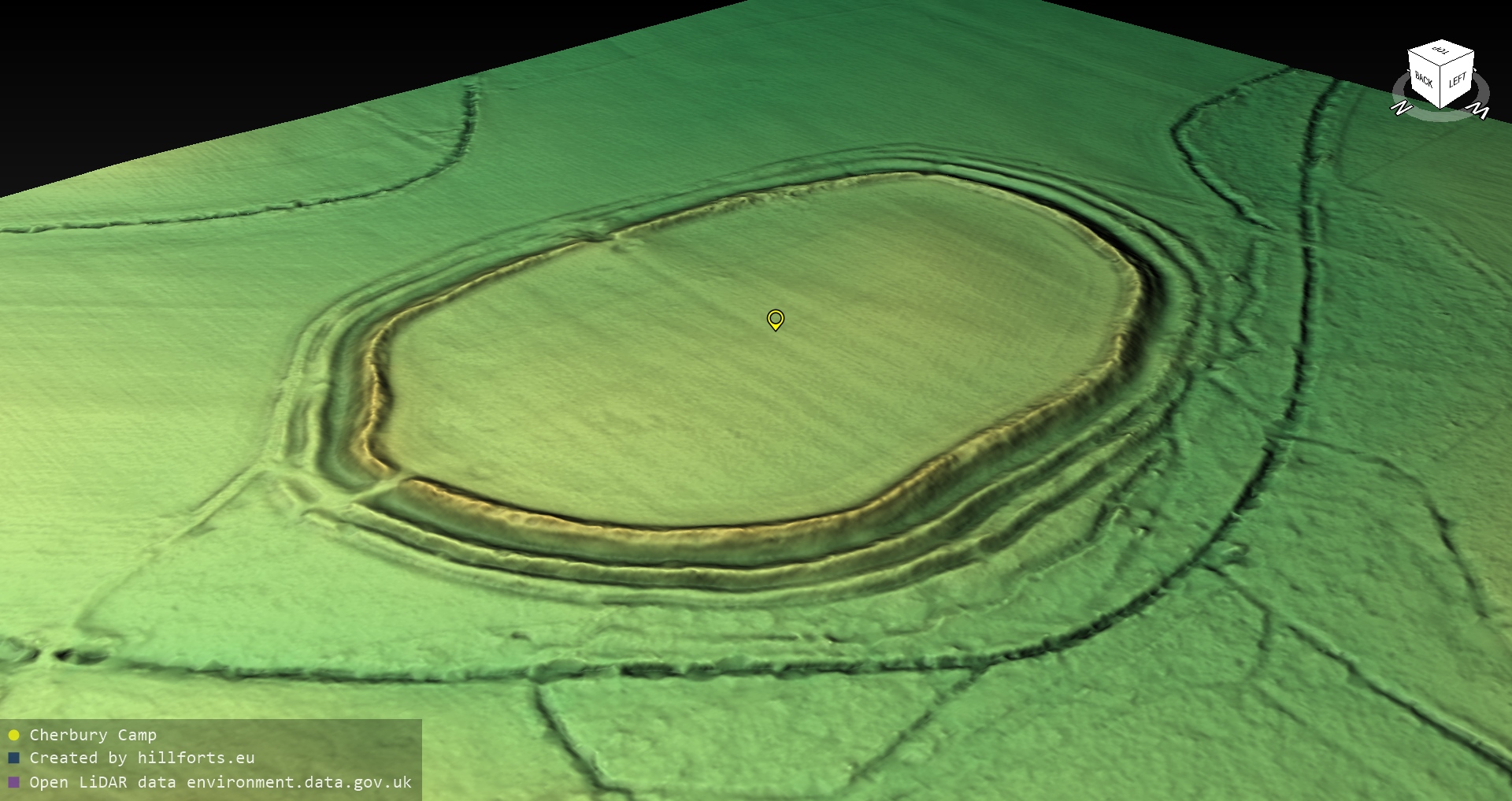Click the cube edge between TOP and LEFT faces

pyautogui.click(x=1458, y=57)
